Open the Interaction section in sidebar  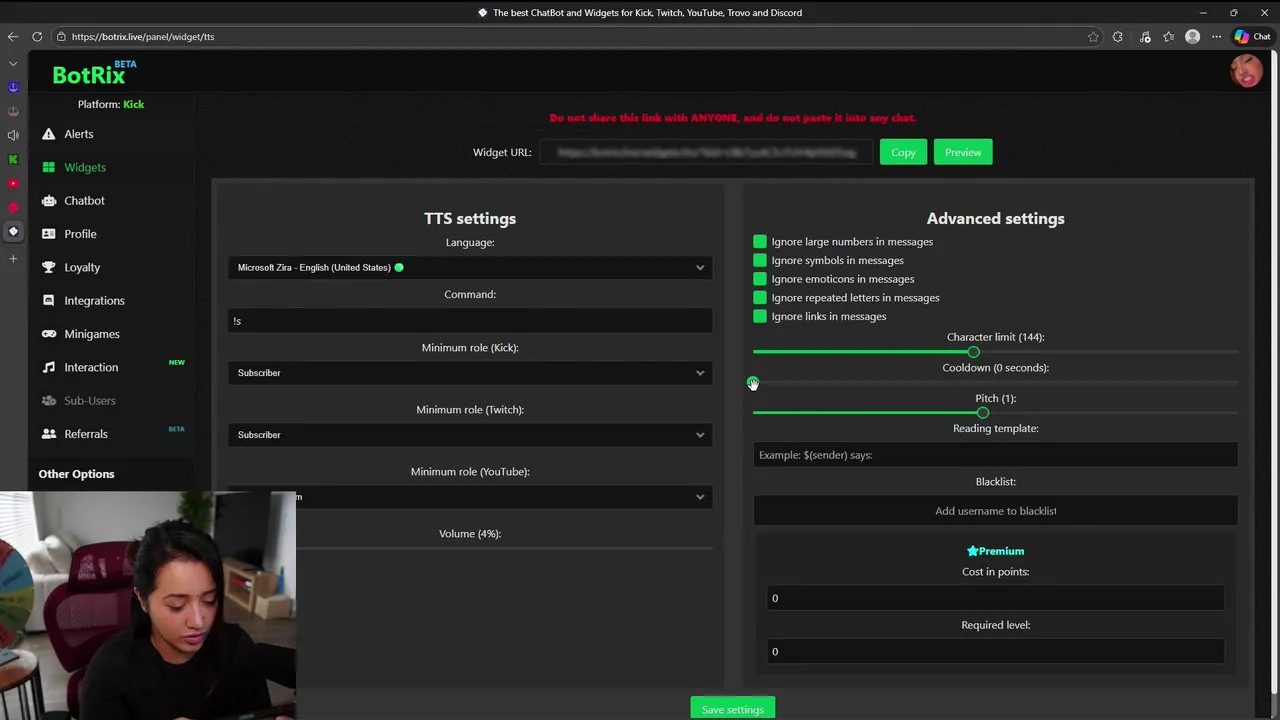tap(91, 367)
